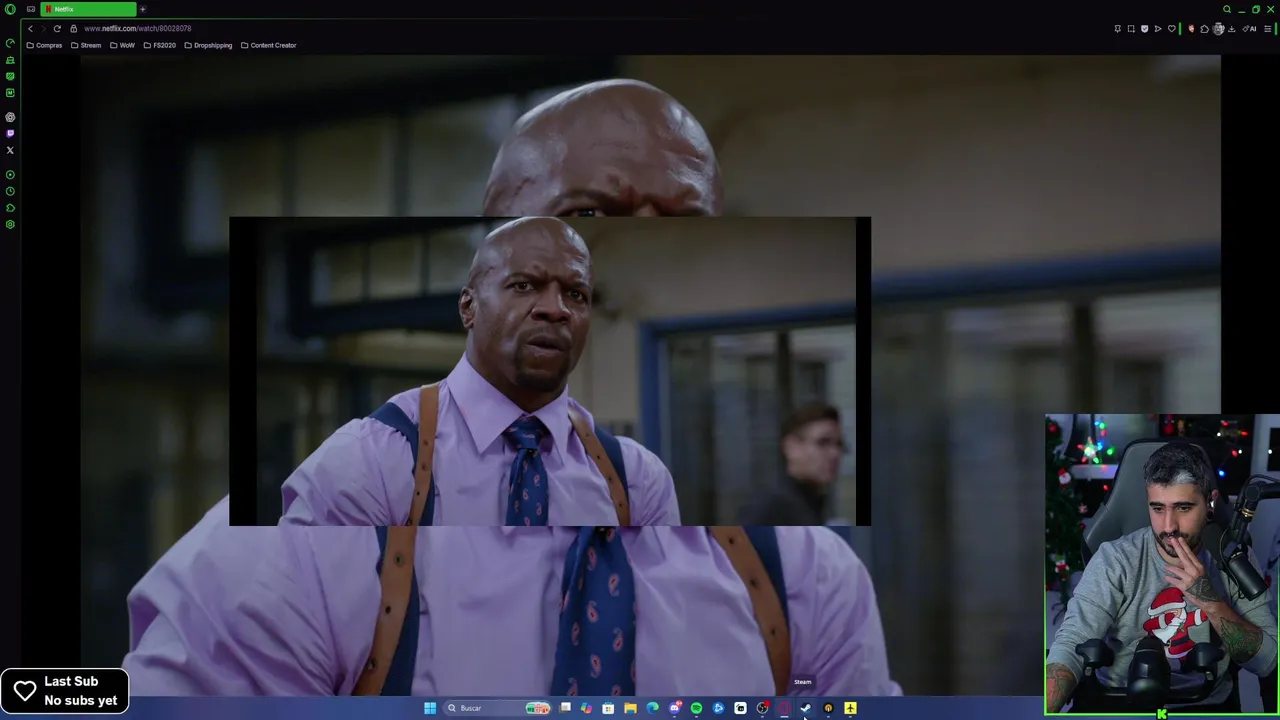Click the pinboard pin icon in toolbar
The width and height of the screenshot is (1280, 720).
(x=1117, y=29)
